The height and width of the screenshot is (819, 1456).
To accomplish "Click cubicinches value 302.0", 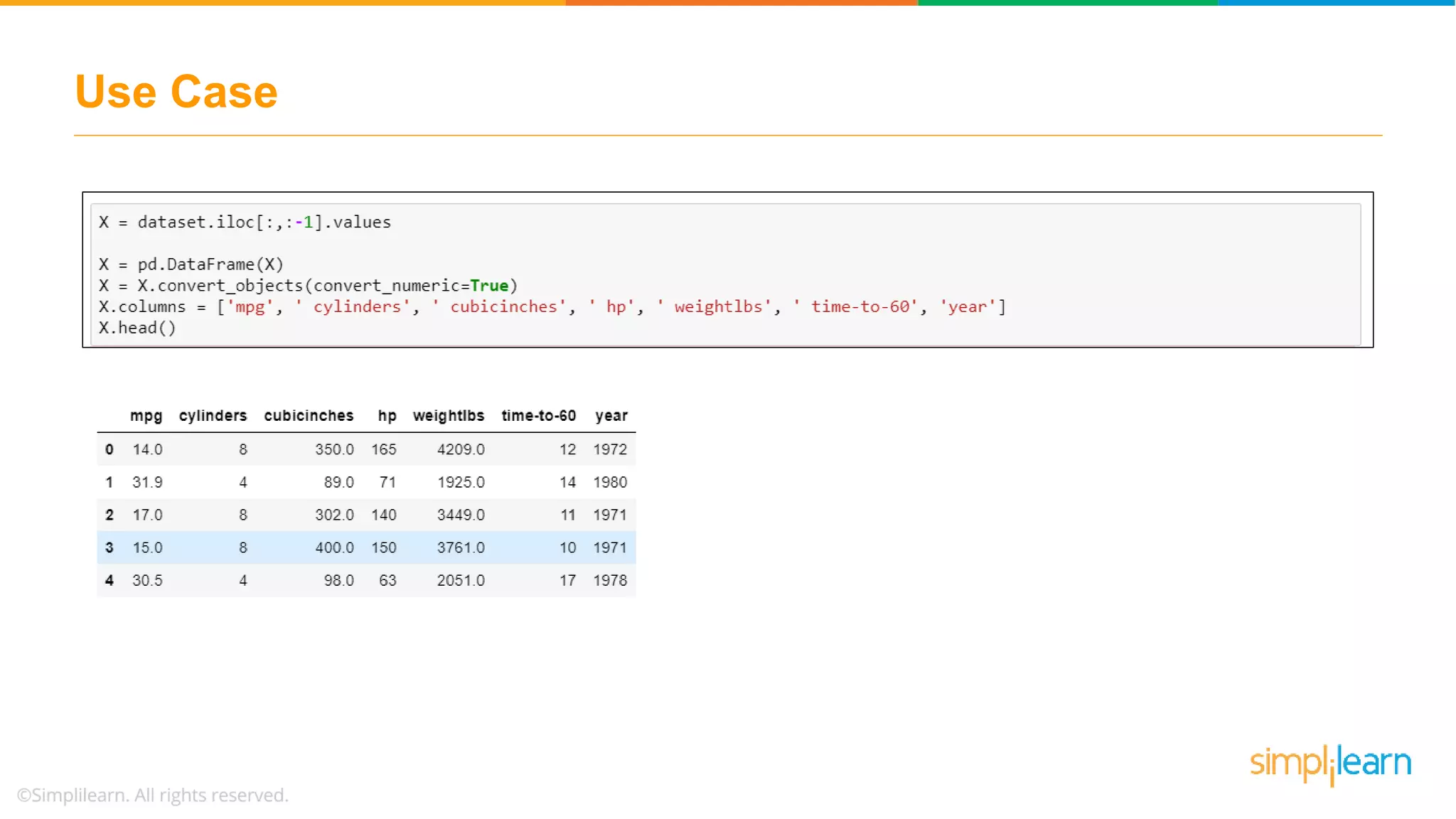I will (x=335, y=515).
